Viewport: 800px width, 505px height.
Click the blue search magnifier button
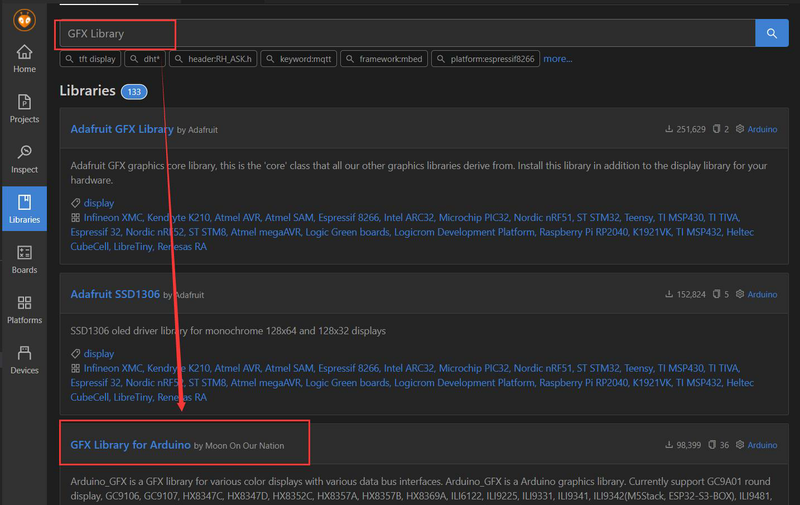tap(771, 33)
